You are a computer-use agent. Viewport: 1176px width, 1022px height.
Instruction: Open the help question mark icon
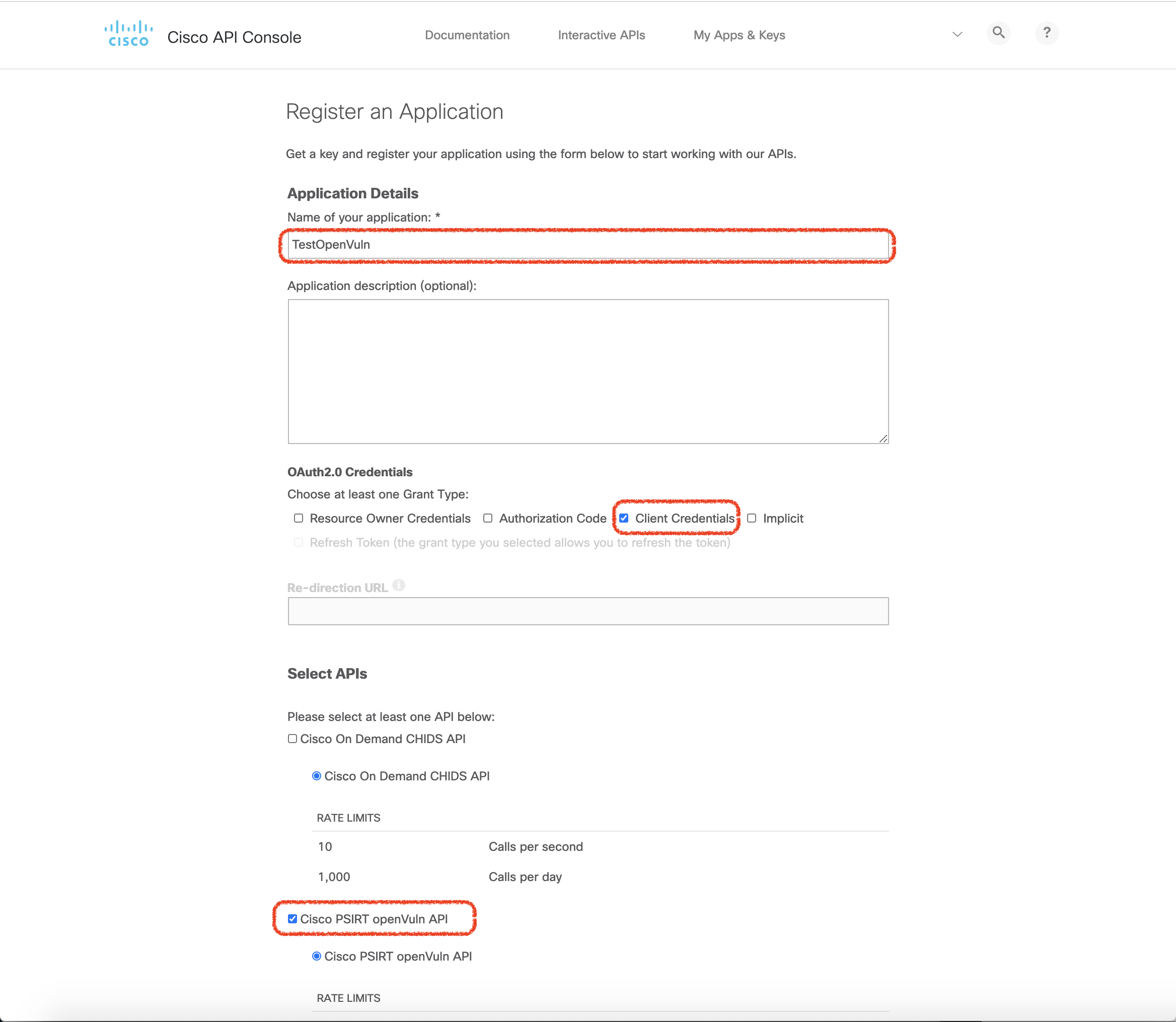coord(1047,33)
